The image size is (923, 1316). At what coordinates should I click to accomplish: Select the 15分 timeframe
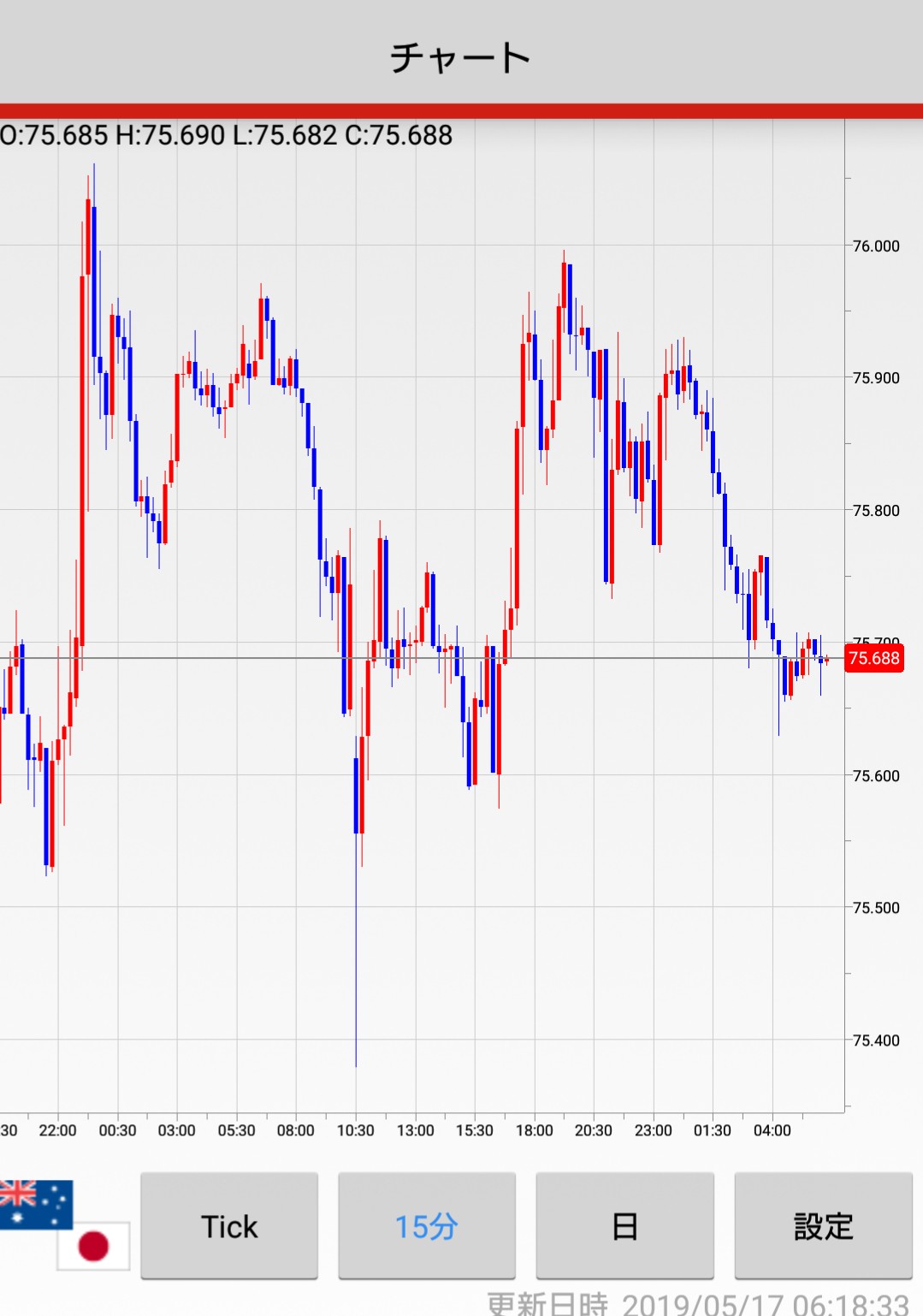click(x=427, y=1226)
